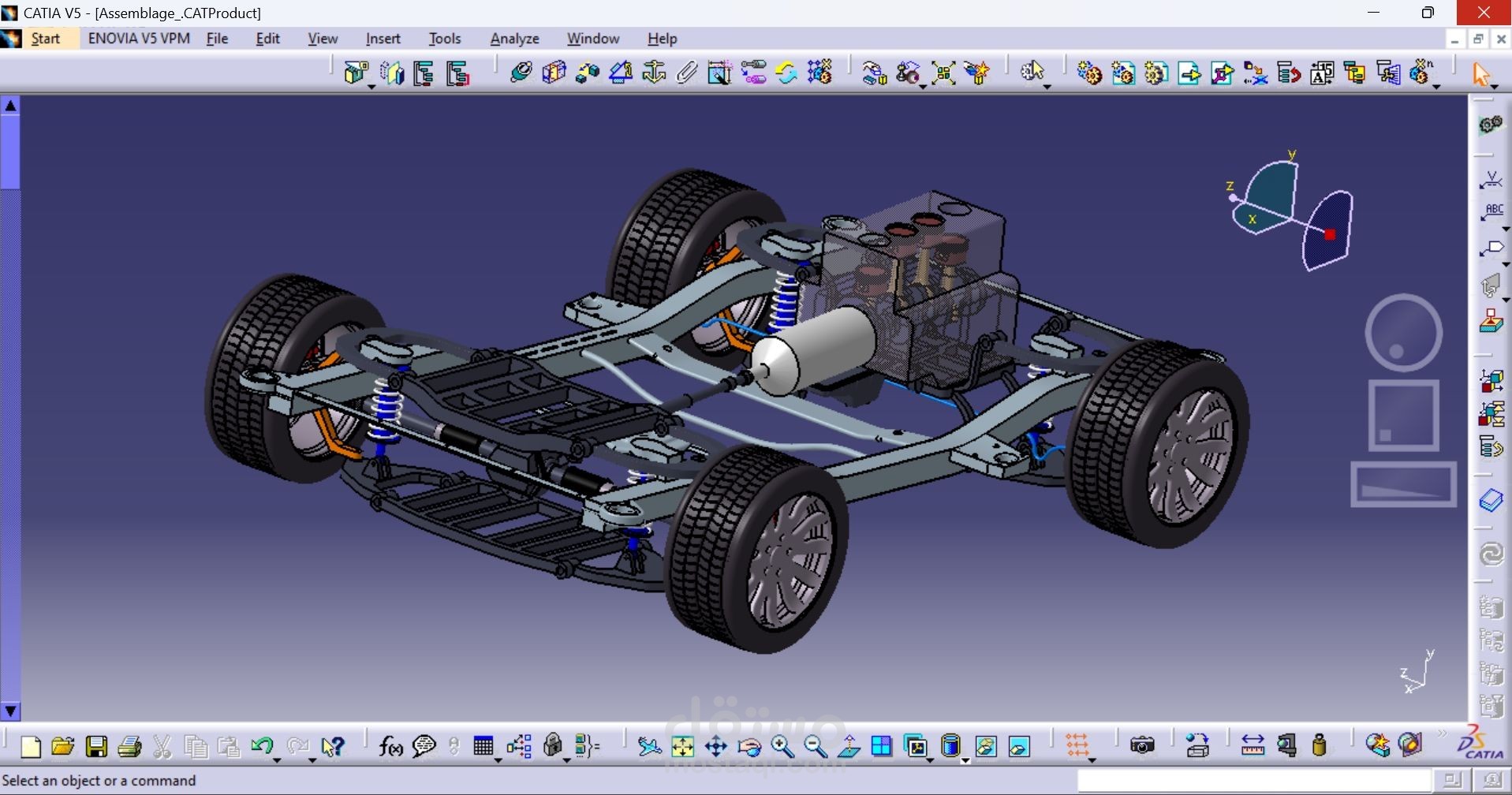Select the Rotate view tool

(x=749, y=746)
